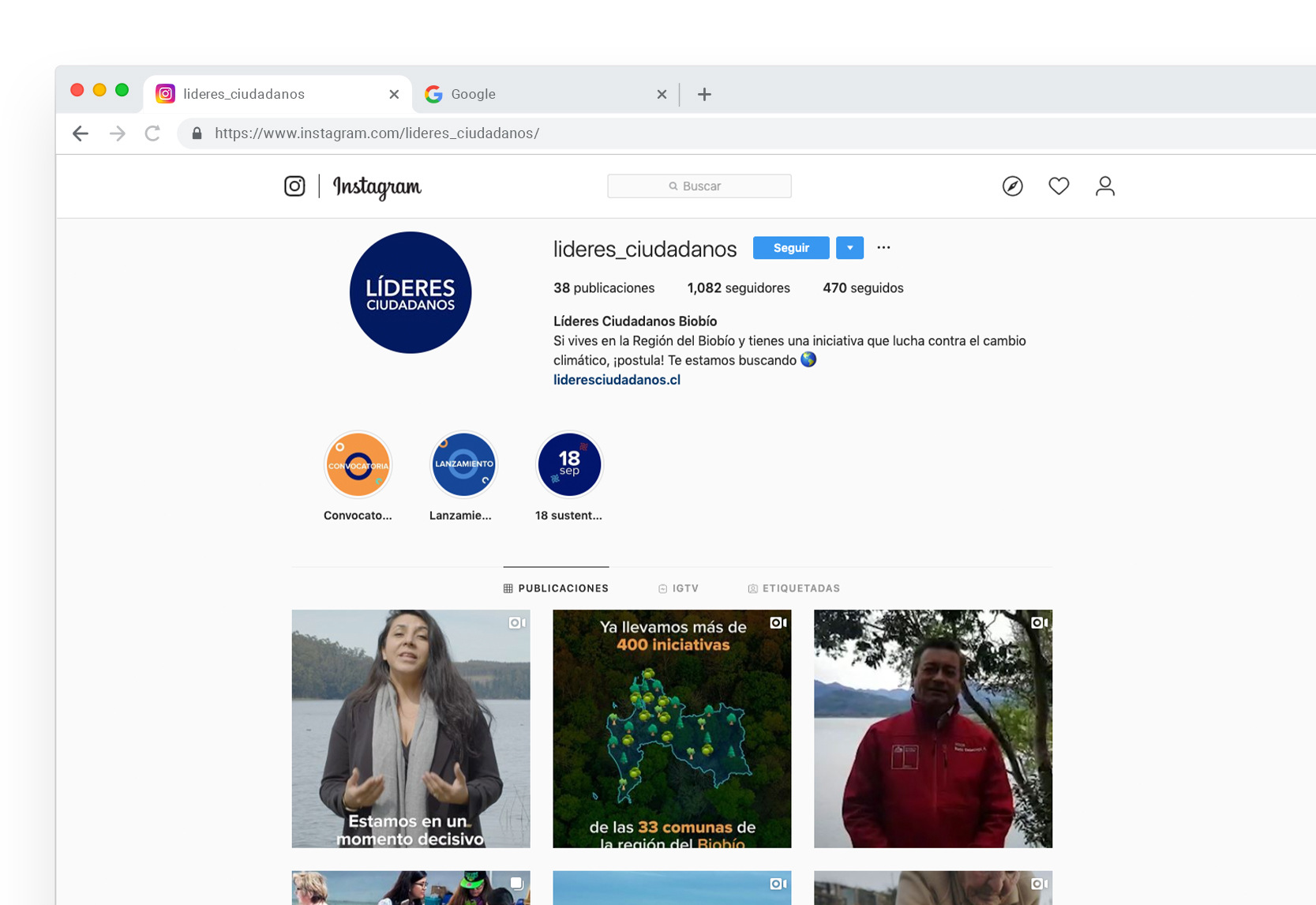Open the Lanzamiento story highlight
The width and height of the screenshot is (1316, 905).
coord(463,464)
